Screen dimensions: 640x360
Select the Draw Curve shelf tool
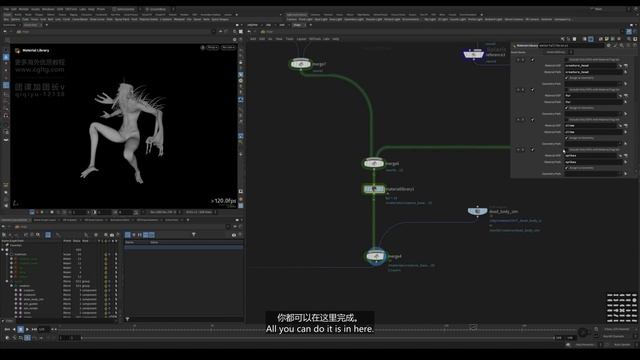coord(97,19)
